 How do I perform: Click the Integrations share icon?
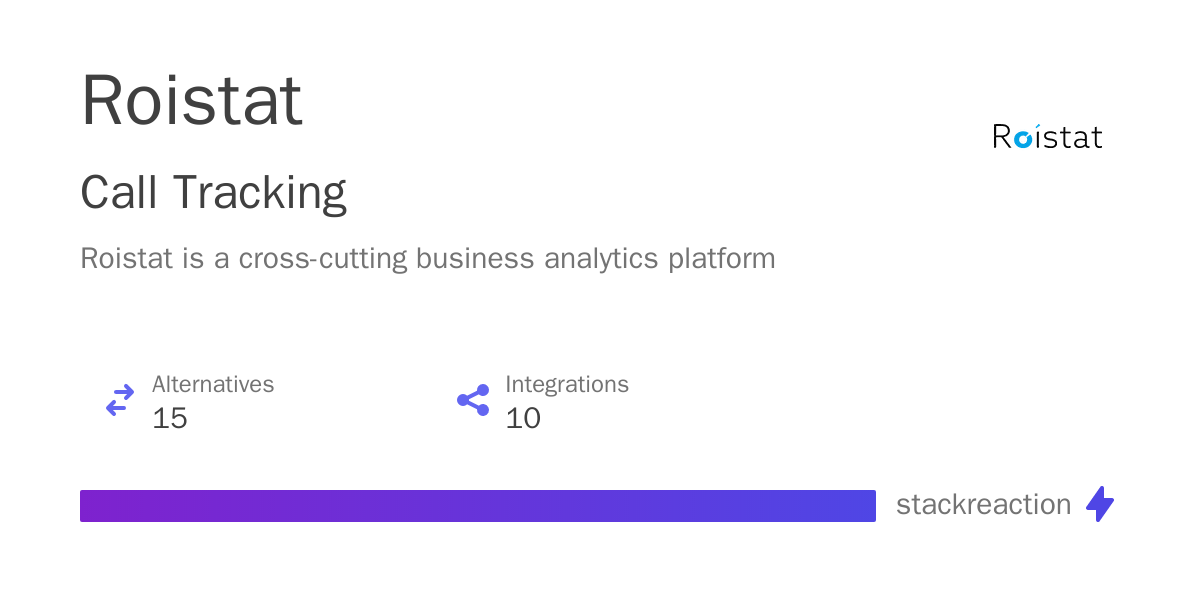tap(473, 401)
